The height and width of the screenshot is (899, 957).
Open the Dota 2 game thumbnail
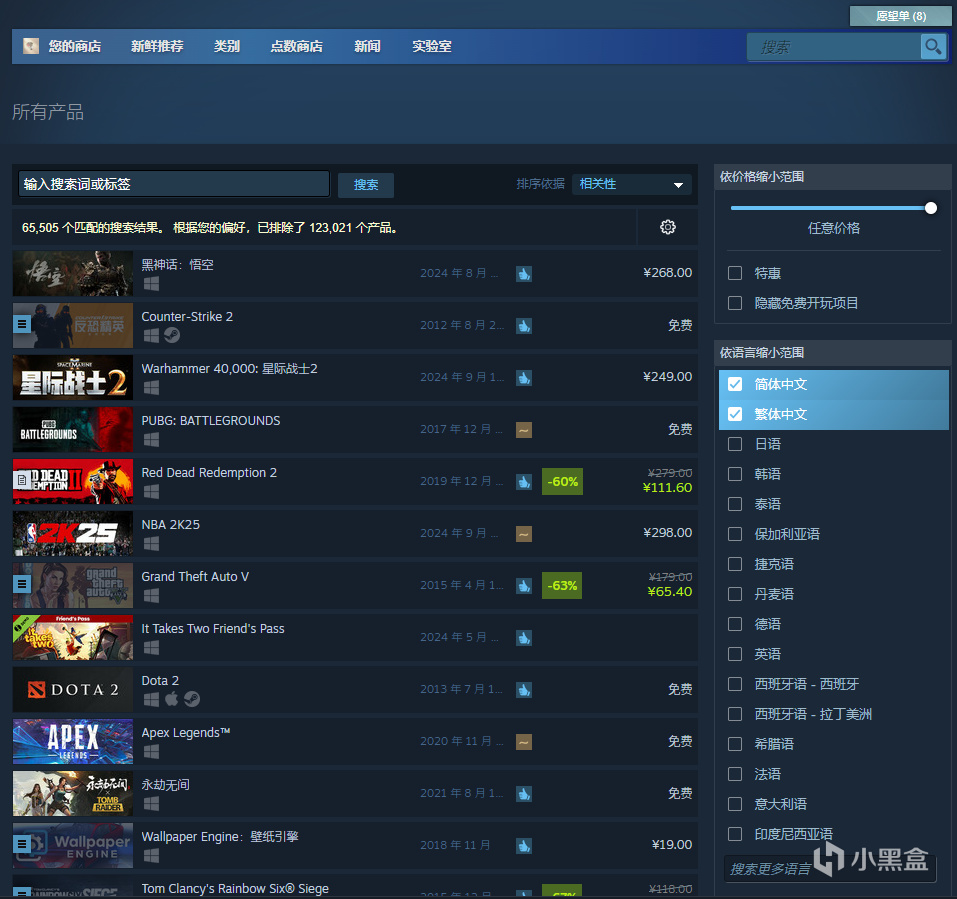tap(73, 690)
